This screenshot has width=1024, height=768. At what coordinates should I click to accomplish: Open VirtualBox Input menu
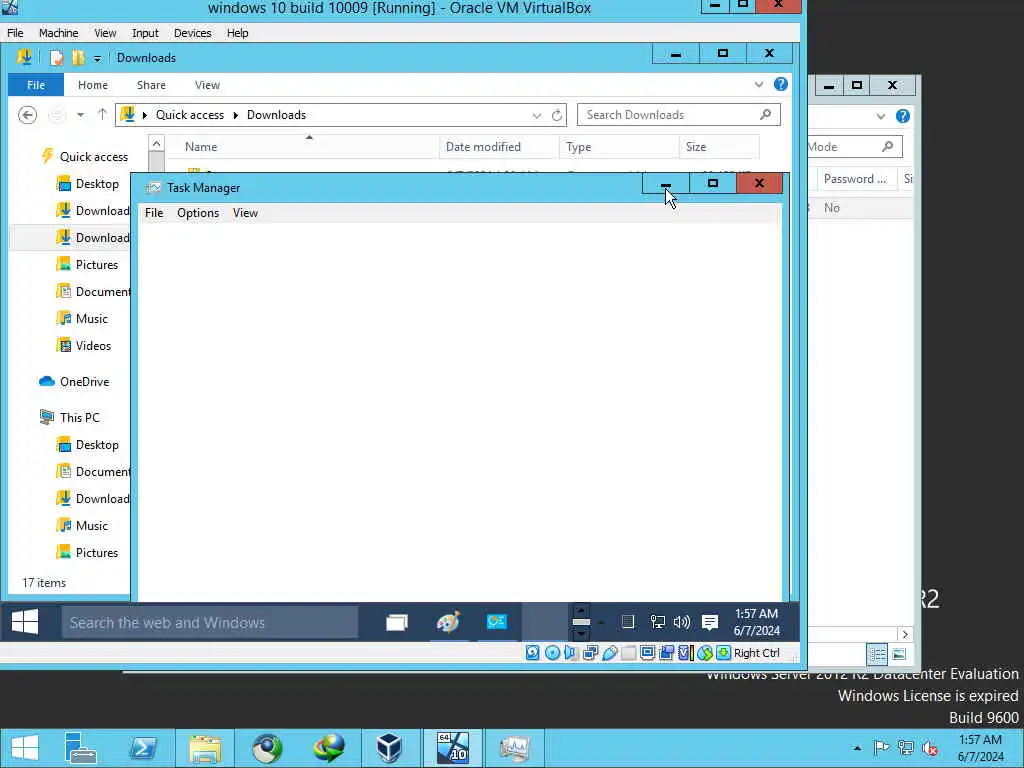pos(145,33)
